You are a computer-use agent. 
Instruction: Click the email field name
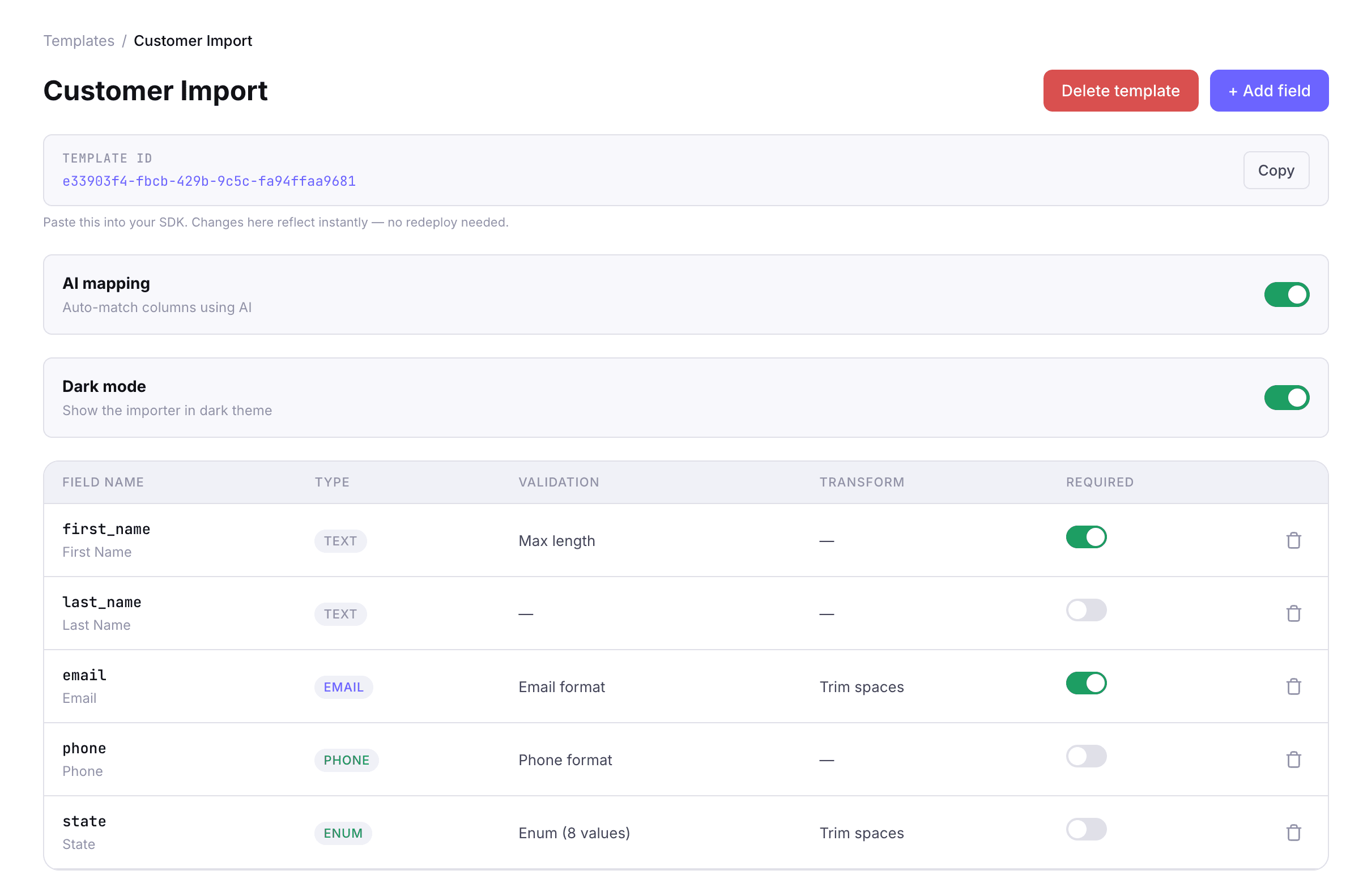tap(85, 675)
